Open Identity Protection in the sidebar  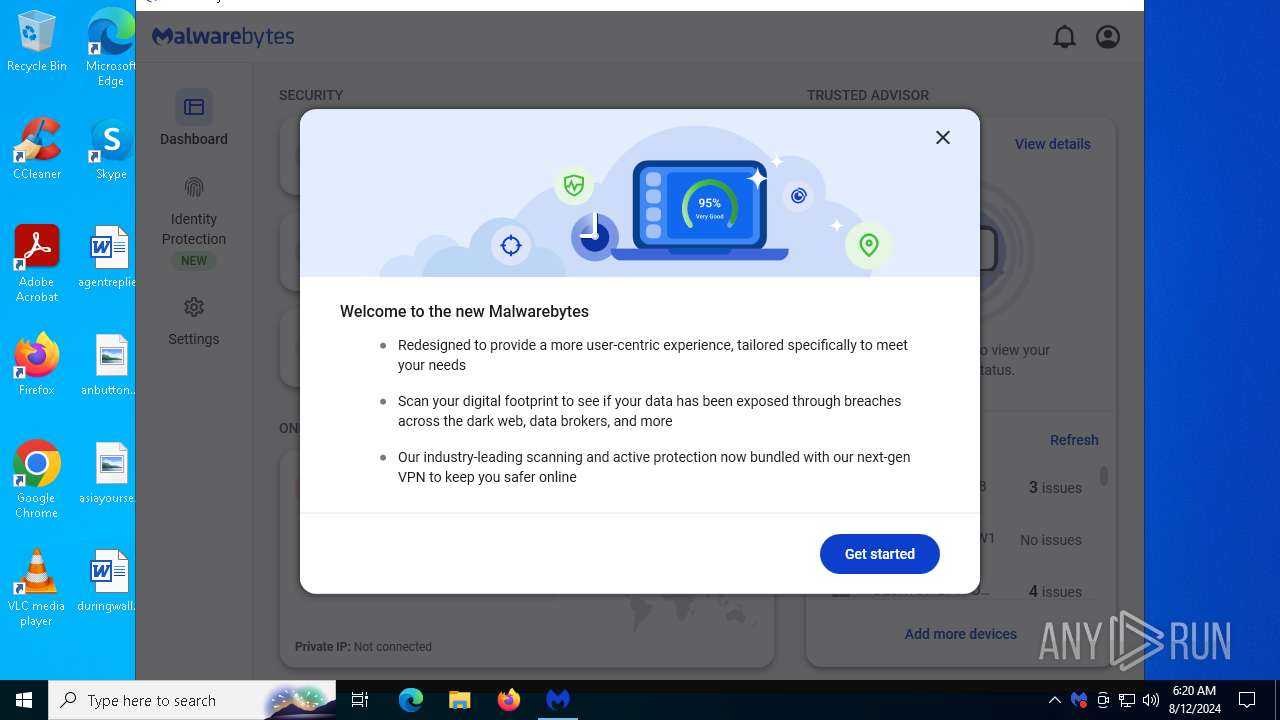194,222
